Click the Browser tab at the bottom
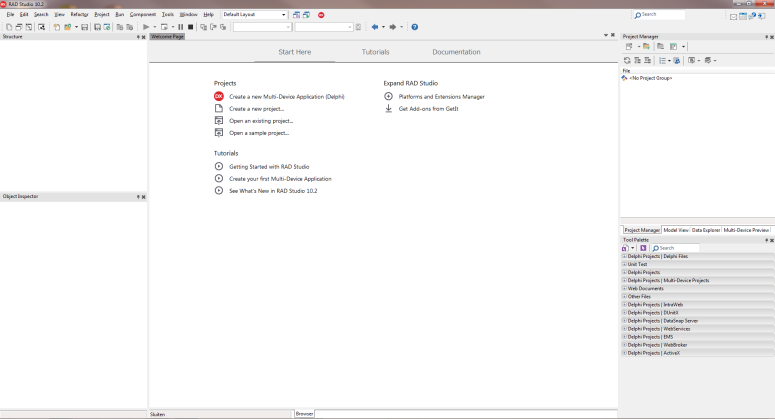 304,414
